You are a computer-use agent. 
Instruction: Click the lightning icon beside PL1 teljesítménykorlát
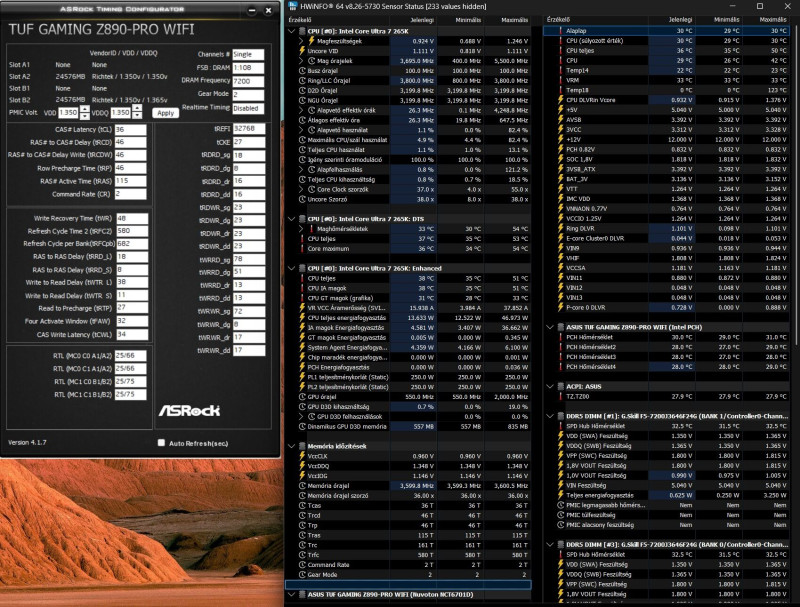pyautogui.click(x=302, y=377)
